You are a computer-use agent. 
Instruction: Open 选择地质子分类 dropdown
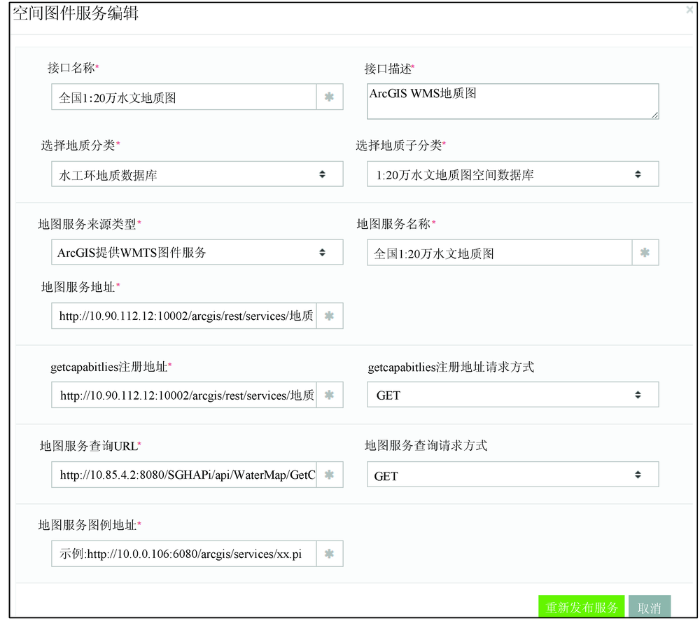(513, 174)
